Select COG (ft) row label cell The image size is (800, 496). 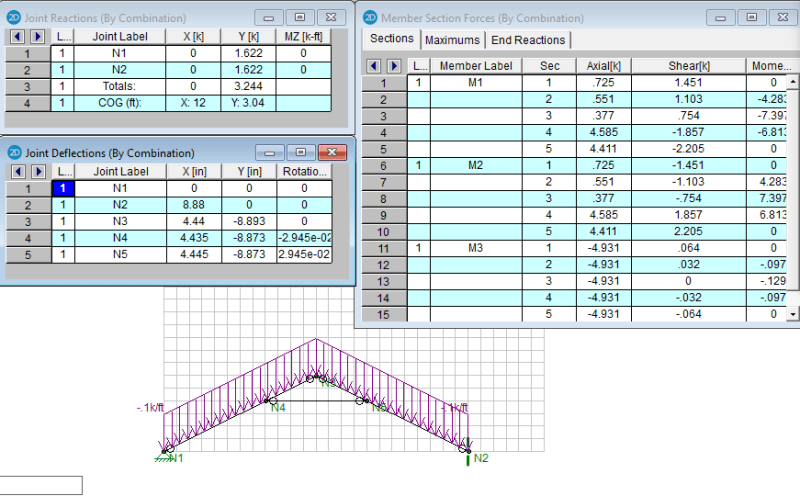coord(119,103)
